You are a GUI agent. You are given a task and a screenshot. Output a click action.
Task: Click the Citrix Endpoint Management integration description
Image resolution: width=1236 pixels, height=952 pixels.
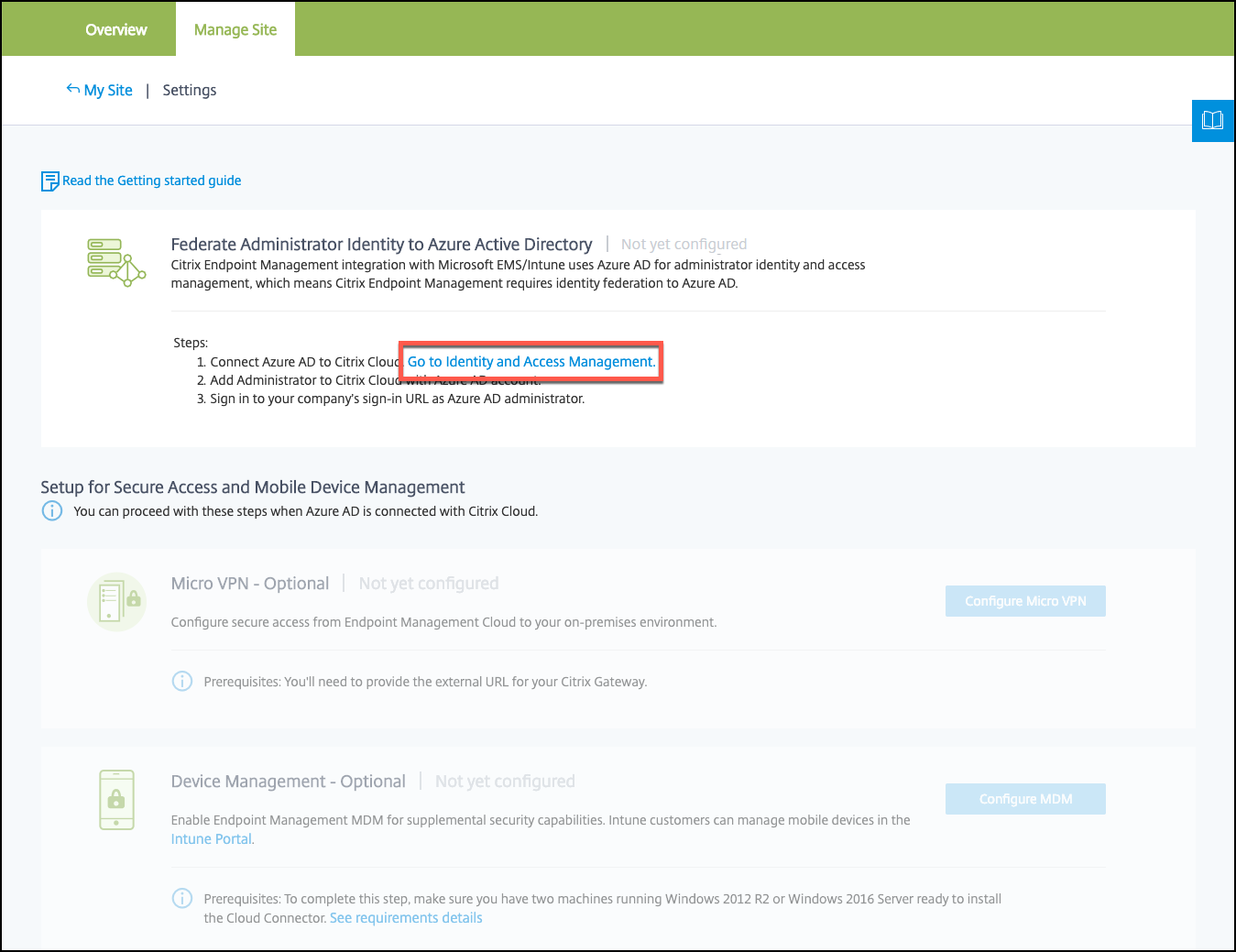coord(518,274)
